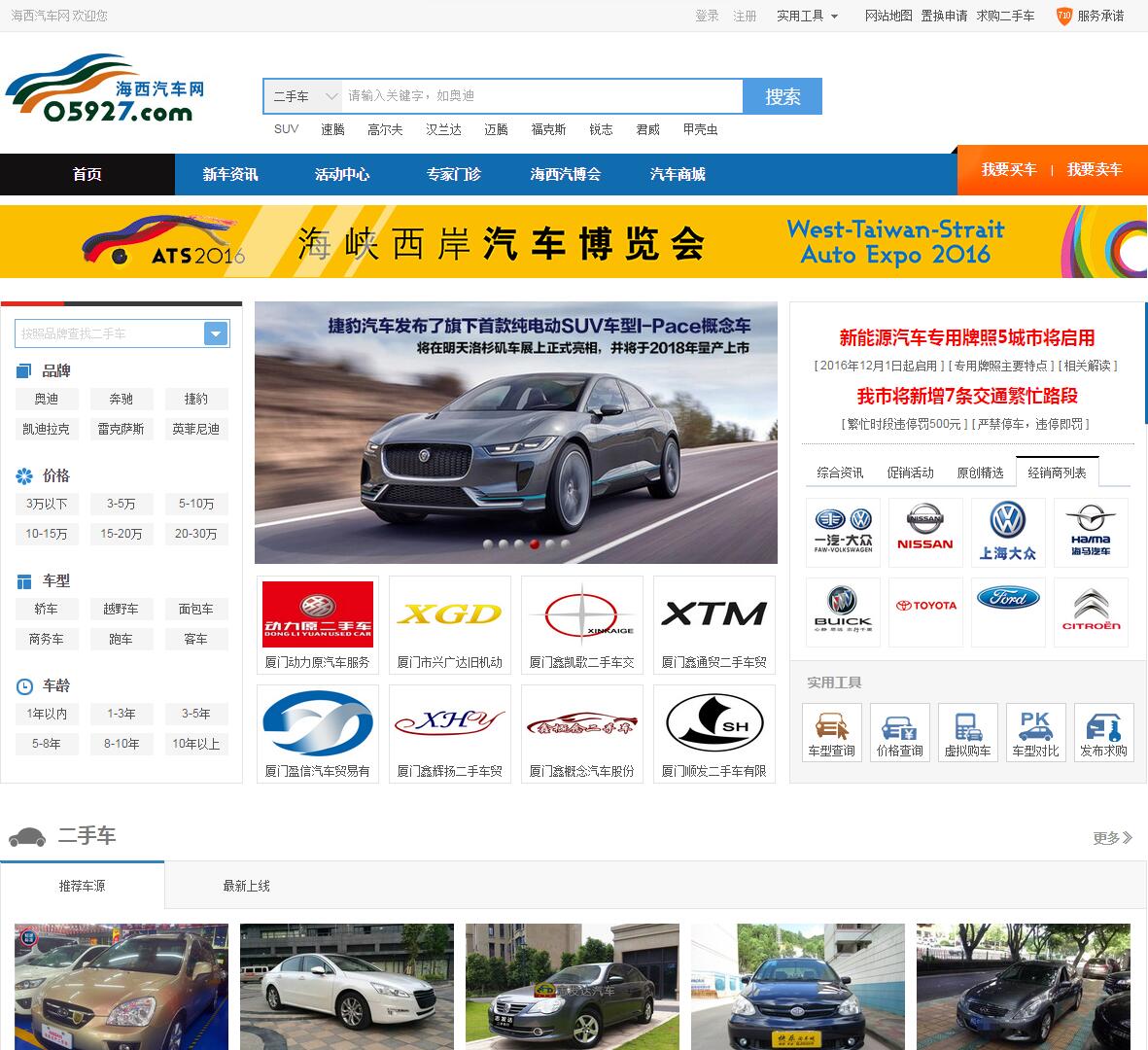Click the 服务承诺 shield icon
This screenshot has width=1148, height=1050.
[x=1063, y=16]
